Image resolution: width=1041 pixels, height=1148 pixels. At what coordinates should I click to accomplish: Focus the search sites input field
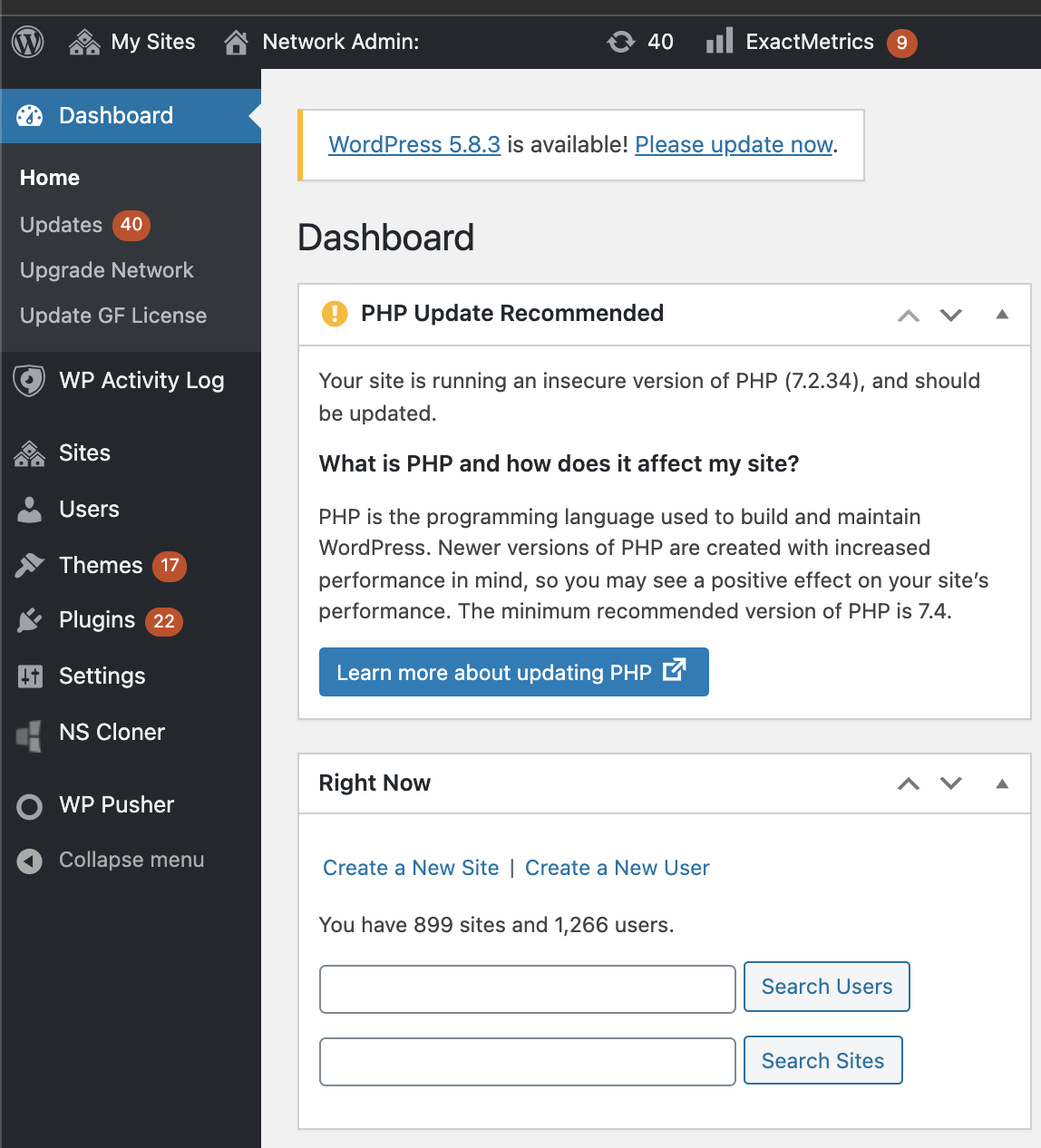(x=528, y=1062)
